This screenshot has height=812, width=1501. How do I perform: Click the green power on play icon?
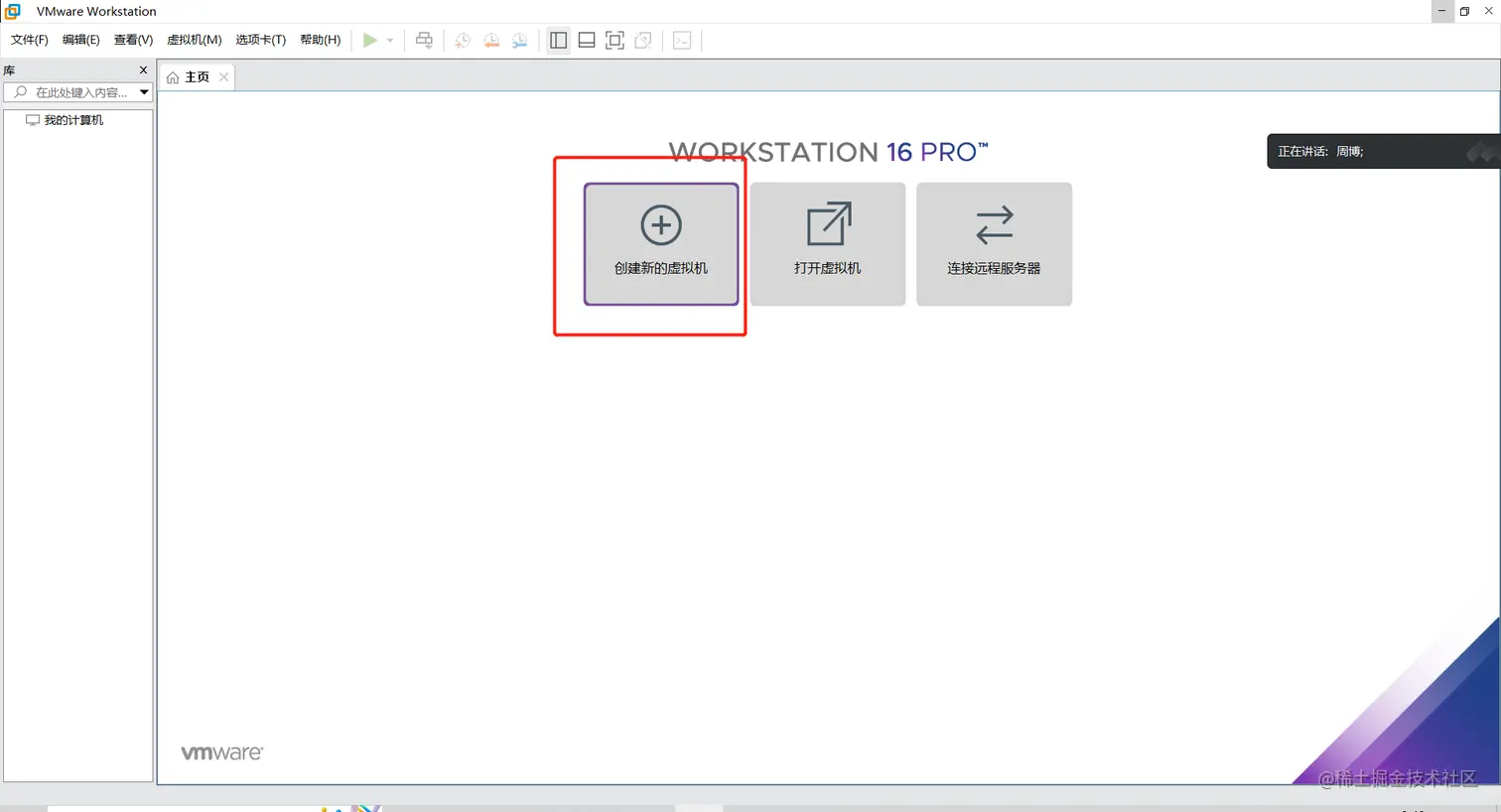tap(370, 41)
